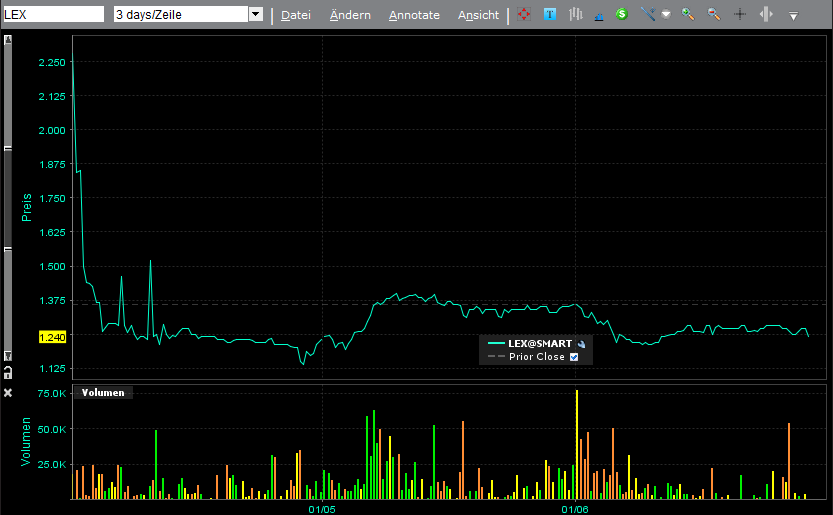Screen dimensions: 833x515
Task: Open the Ändern menu
Action: [350, 15]
